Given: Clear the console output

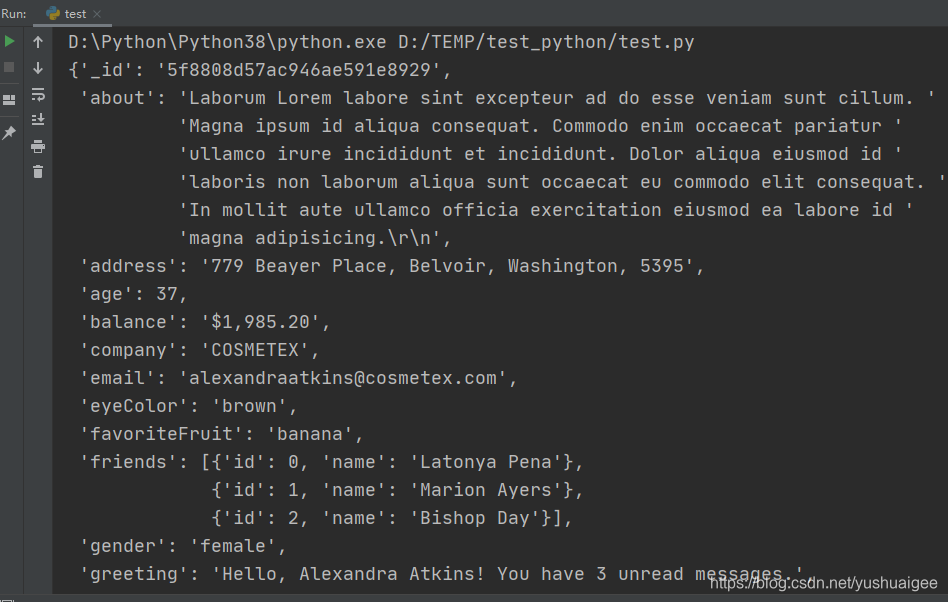Looking at the screenshot, I should point(37,172).
